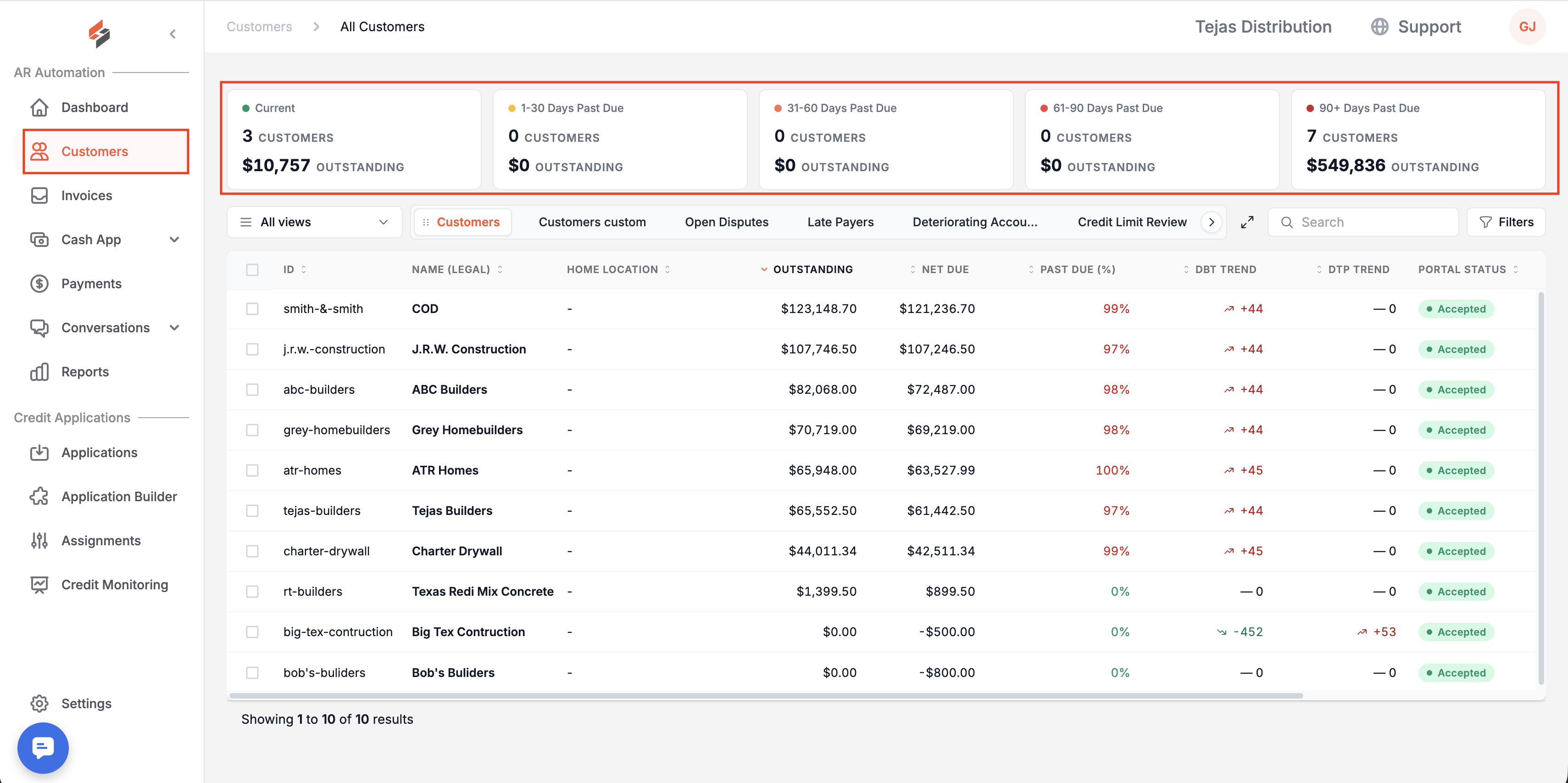Expand the Conversations submenu chevron

[175, 328]
